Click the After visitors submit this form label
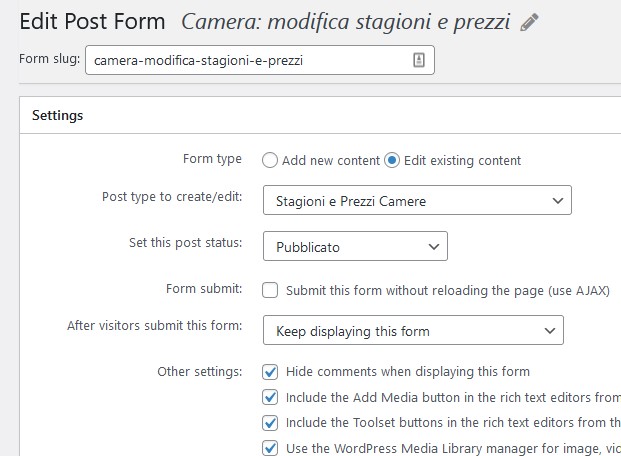The image size is (621, 456). click(x=154, y=326)
